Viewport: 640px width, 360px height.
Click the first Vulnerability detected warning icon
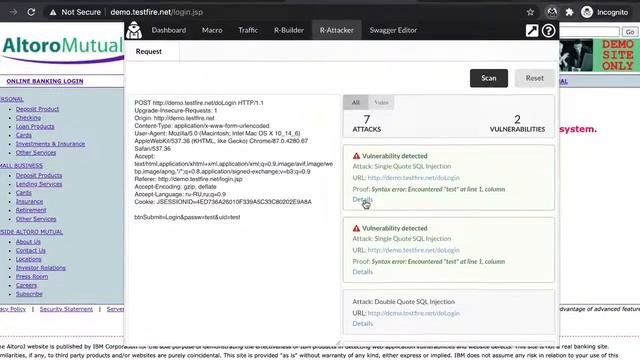pyautogui.click(x=356, y=156)
